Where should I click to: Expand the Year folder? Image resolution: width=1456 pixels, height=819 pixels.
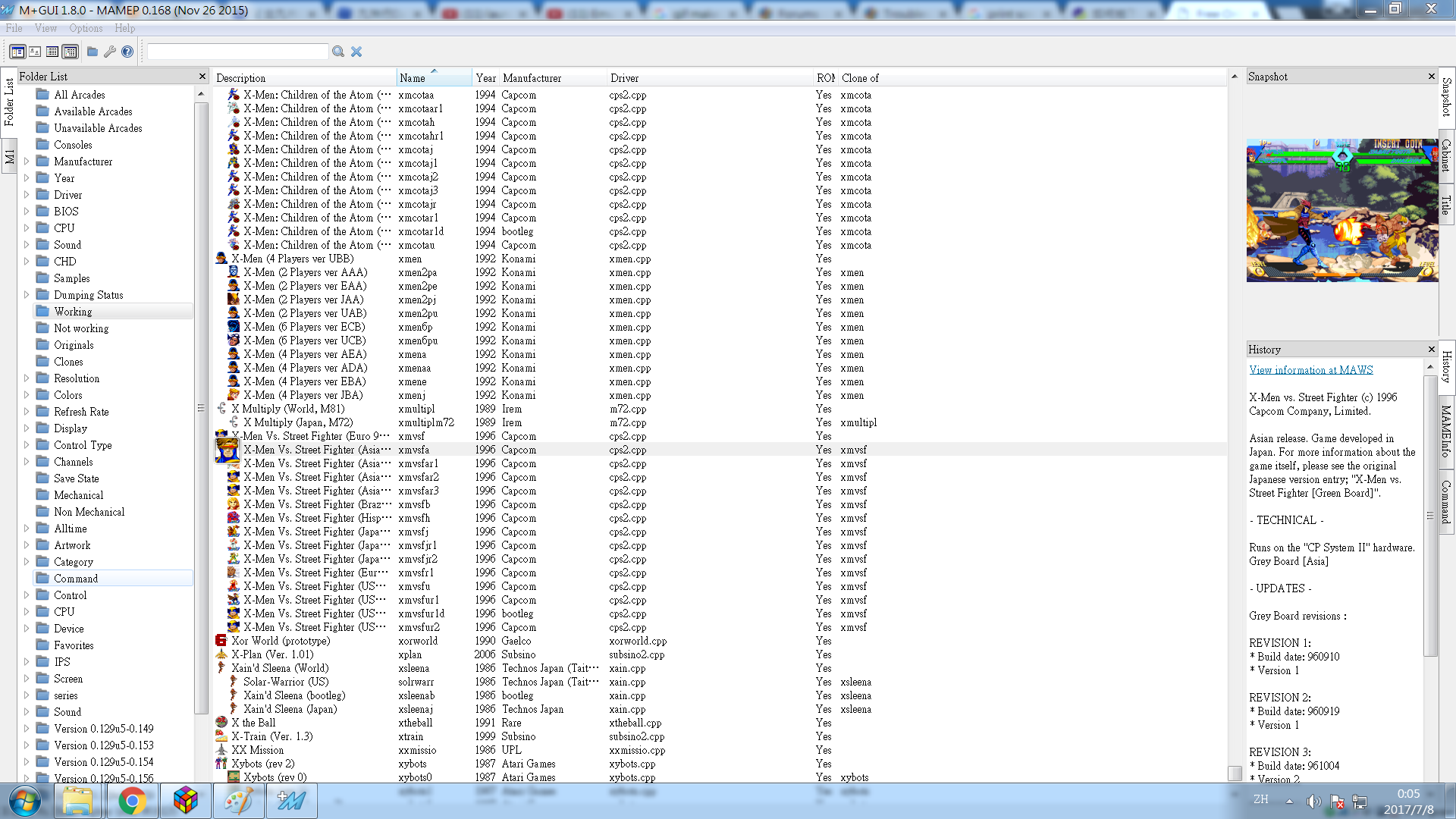point(27,178)
